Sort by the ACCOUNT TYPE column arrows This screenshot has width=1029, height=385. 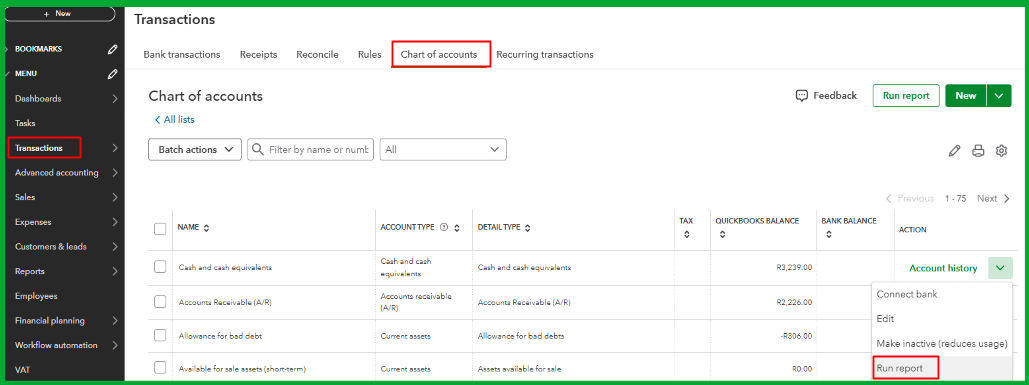(457, 228)
